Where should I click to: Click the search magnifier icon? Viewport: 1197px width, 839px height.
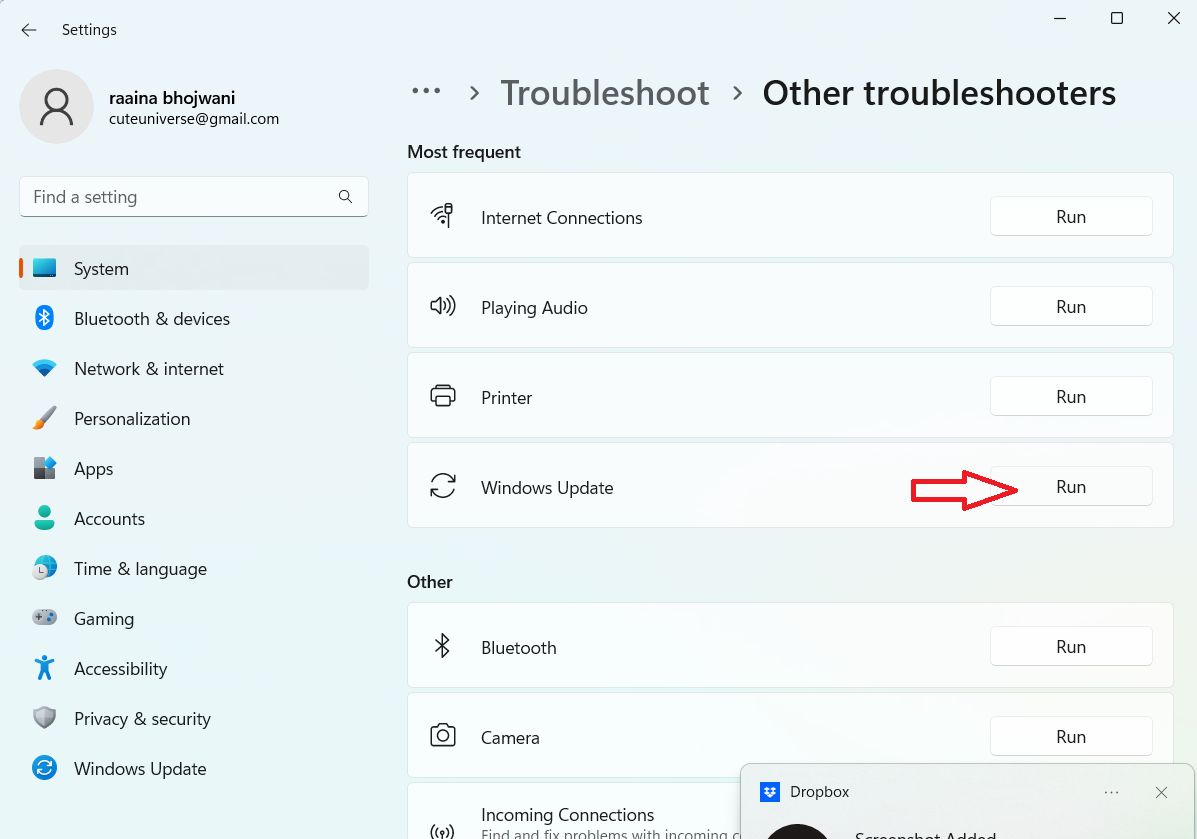(345, 197)
